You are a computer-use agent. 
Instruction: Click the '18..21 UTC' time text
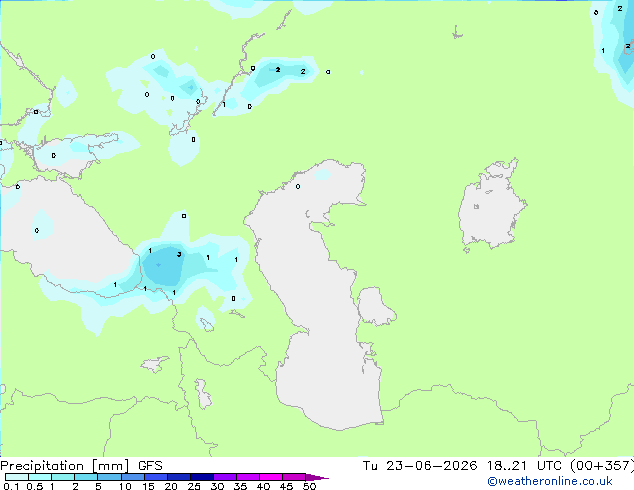click(524, 466)
